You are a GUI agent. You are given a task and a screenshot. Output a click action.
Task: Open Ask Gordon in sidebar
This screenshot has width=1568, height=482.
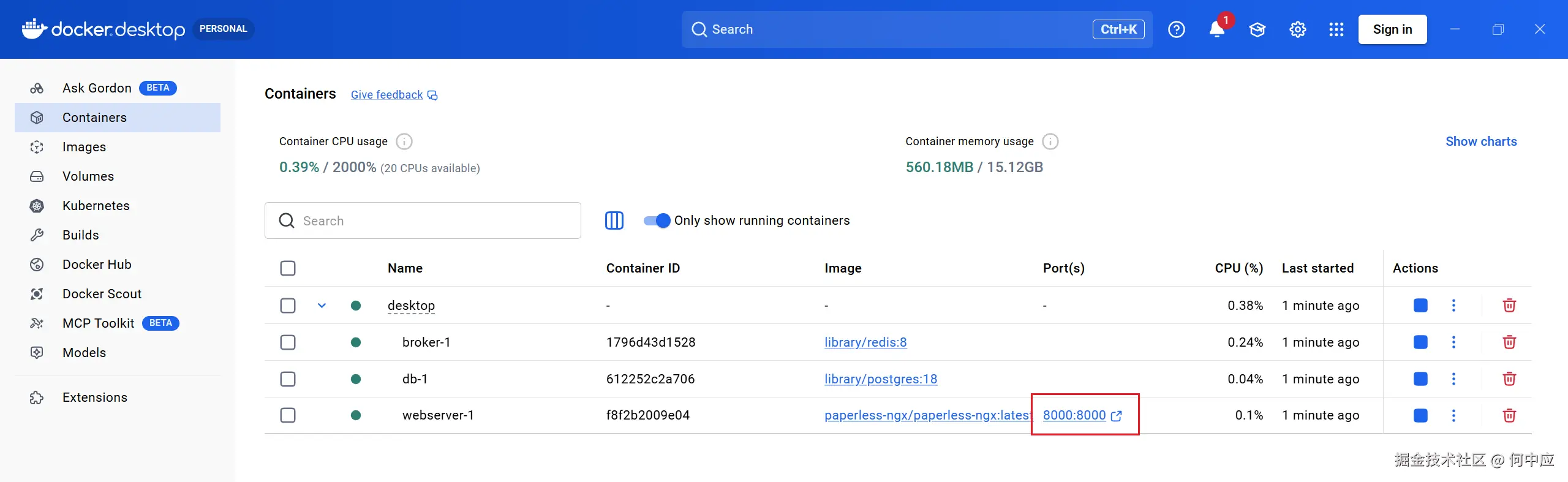pyautogui.click(x=118, y=88)
